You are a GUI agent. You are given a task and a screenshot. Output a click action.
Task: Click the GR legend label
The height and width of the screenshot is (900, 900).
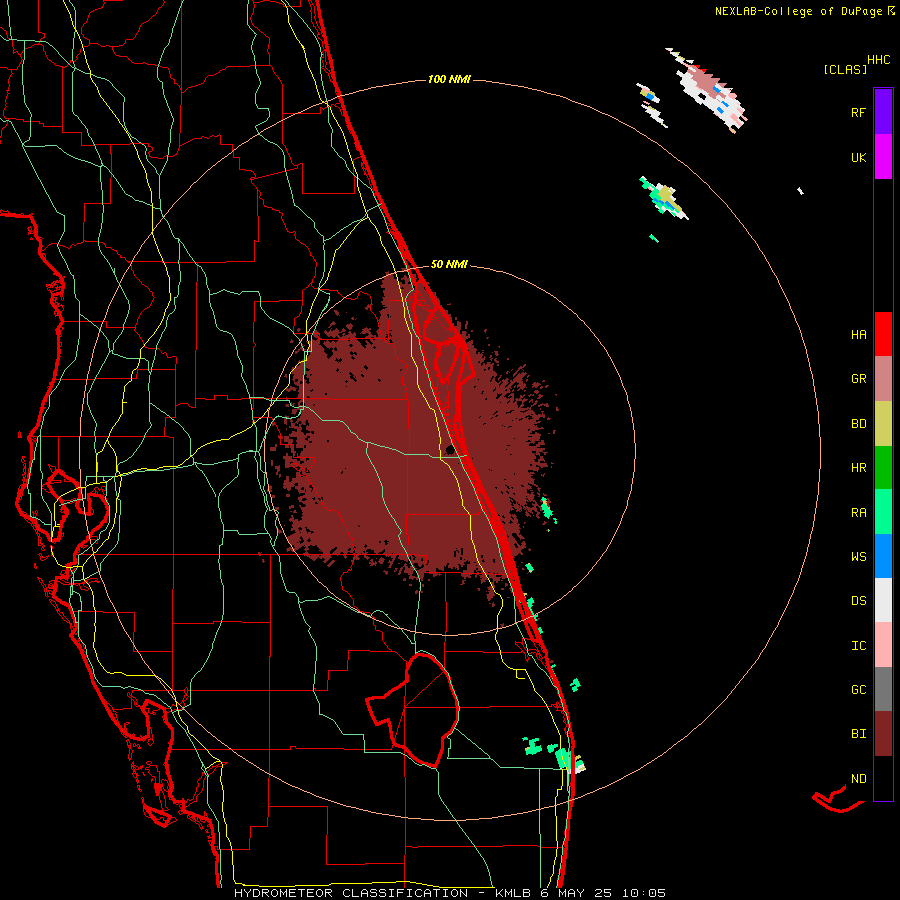pyautogui.click(x=858, y=379)
